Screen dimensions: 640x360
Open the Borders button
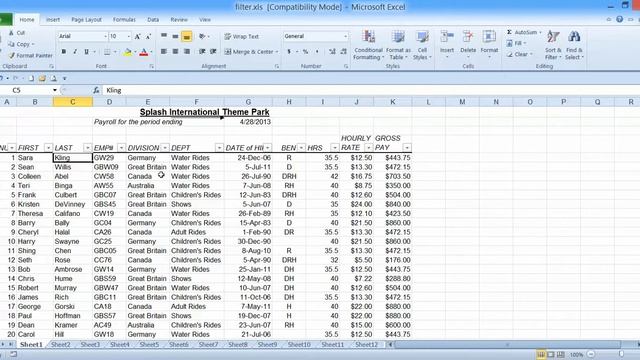pos(107,52)
